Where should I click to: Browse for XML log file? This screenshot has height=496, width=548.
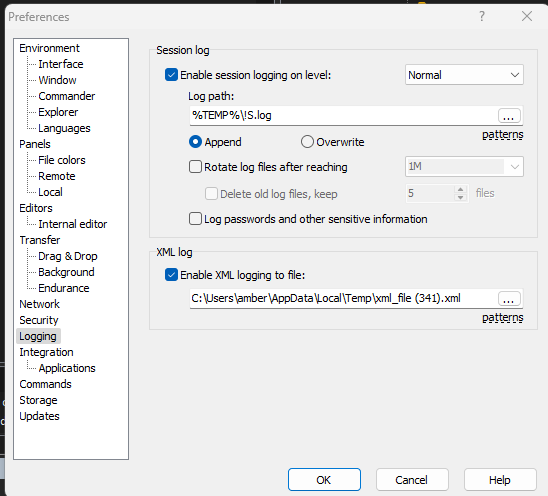tap(509, 299)
